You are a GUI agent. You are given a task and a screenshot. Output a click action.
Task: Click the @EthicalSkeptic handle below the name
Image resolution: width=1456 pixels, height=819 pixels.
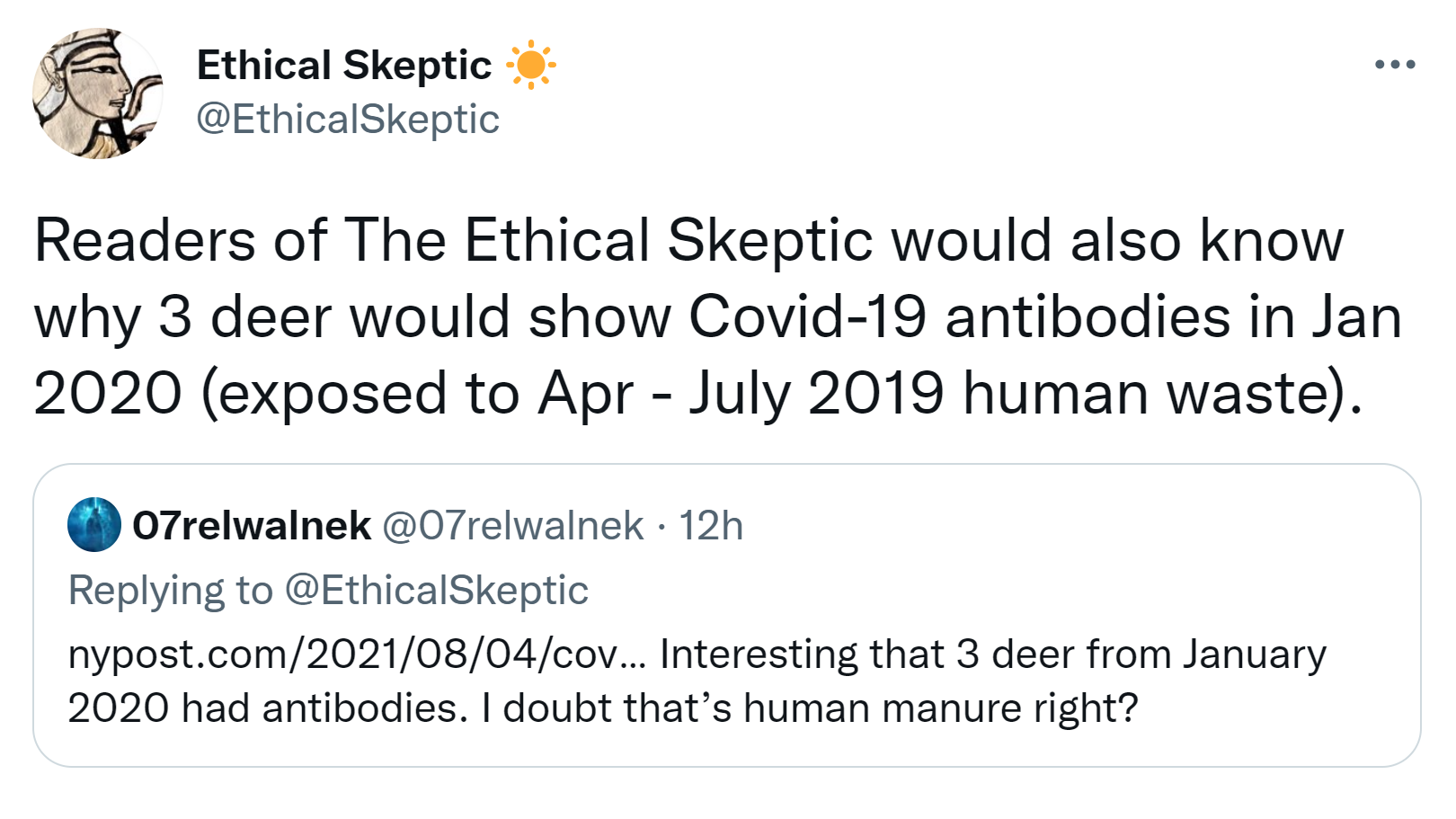(347, 120)
